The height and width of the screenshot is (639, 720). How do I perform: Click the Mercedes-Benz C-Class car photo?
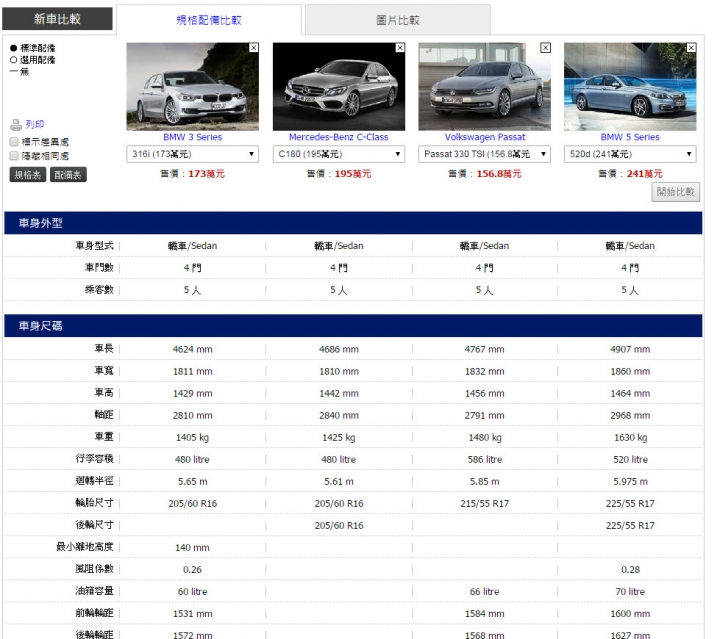(x=339, y=87)
